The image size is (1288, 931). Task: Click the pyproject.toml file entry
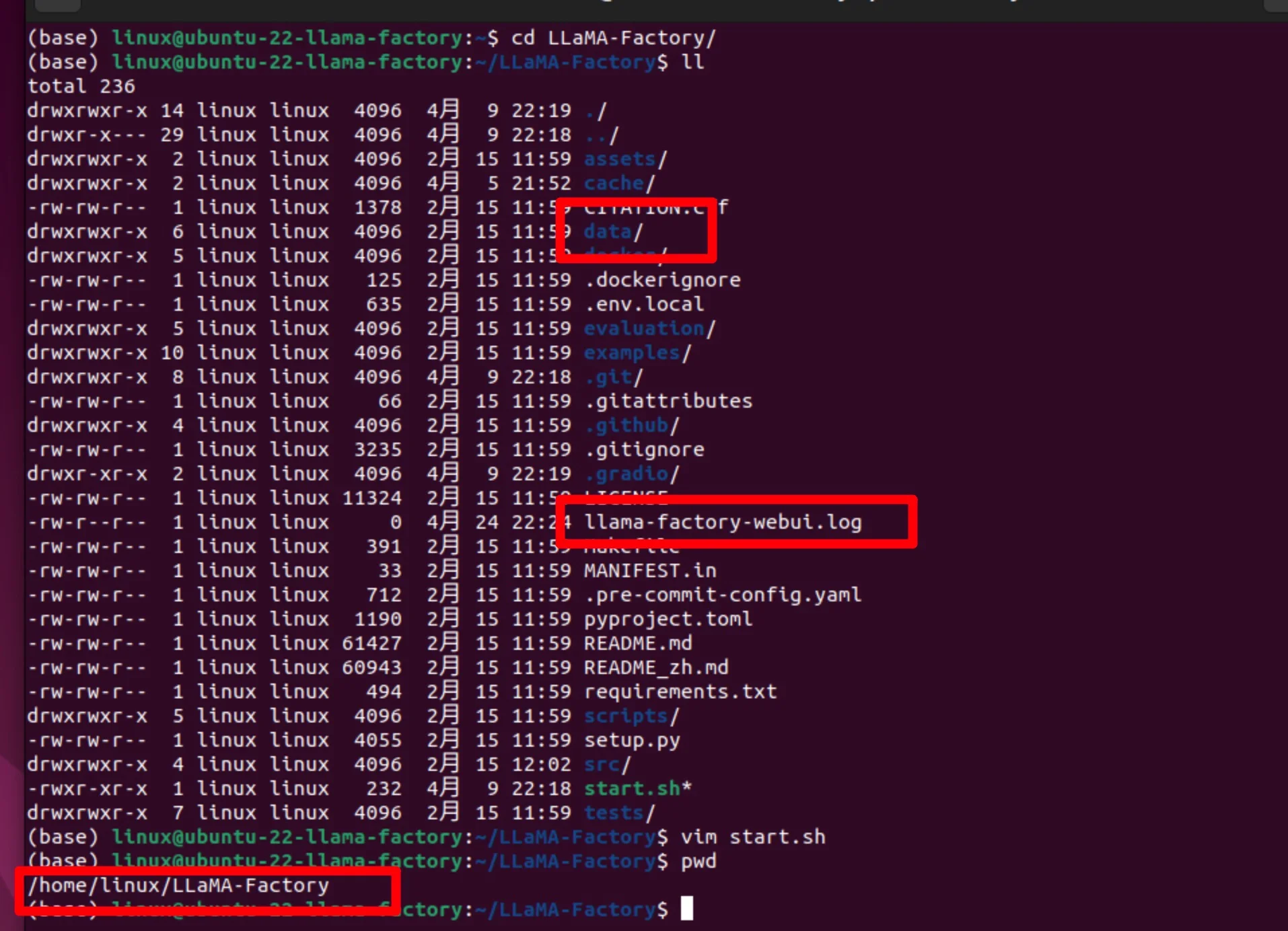point(668,619)
